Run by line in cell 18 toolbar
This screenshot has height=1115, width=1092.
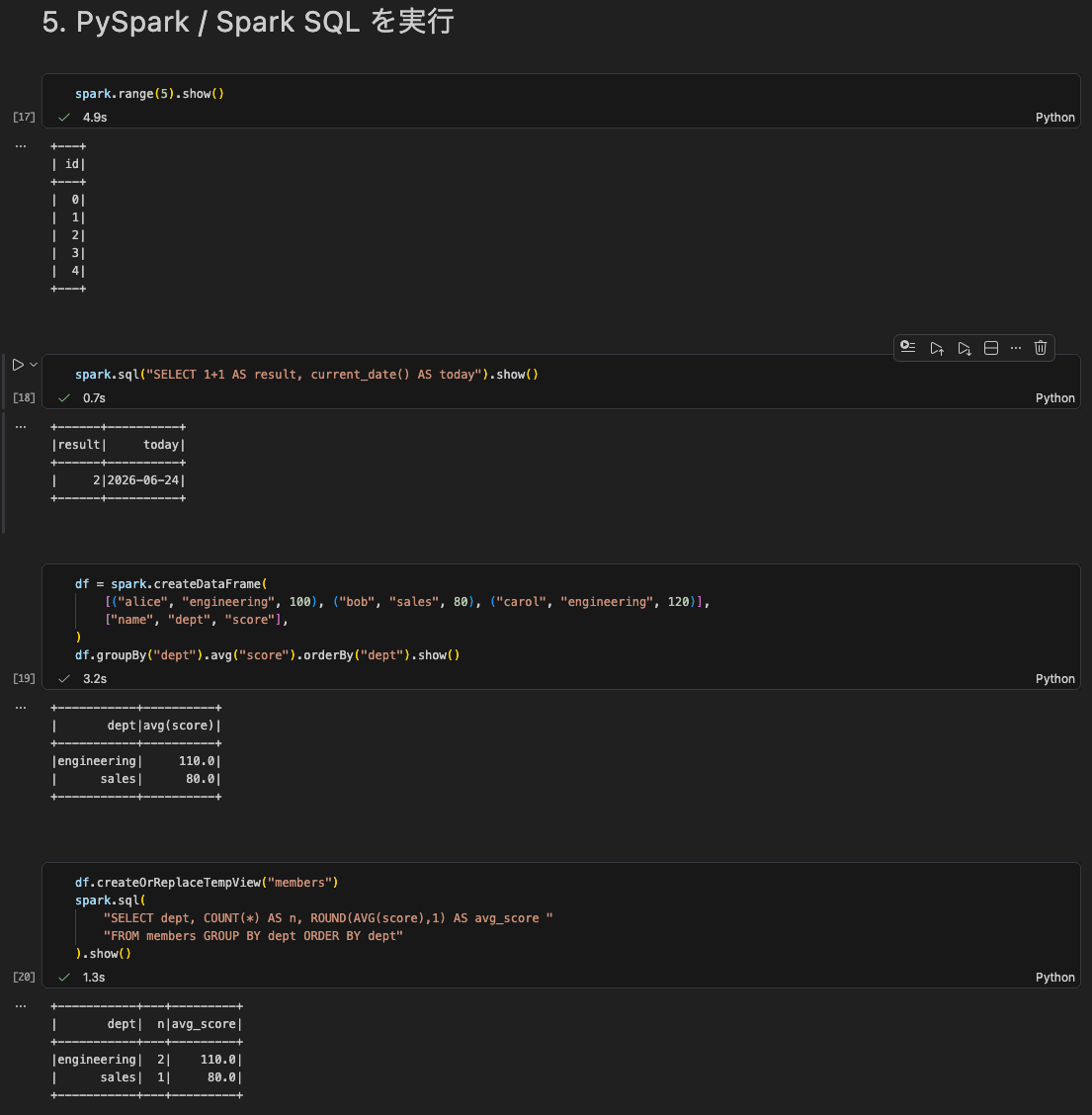pyautogui.click(x=908, y=347)
